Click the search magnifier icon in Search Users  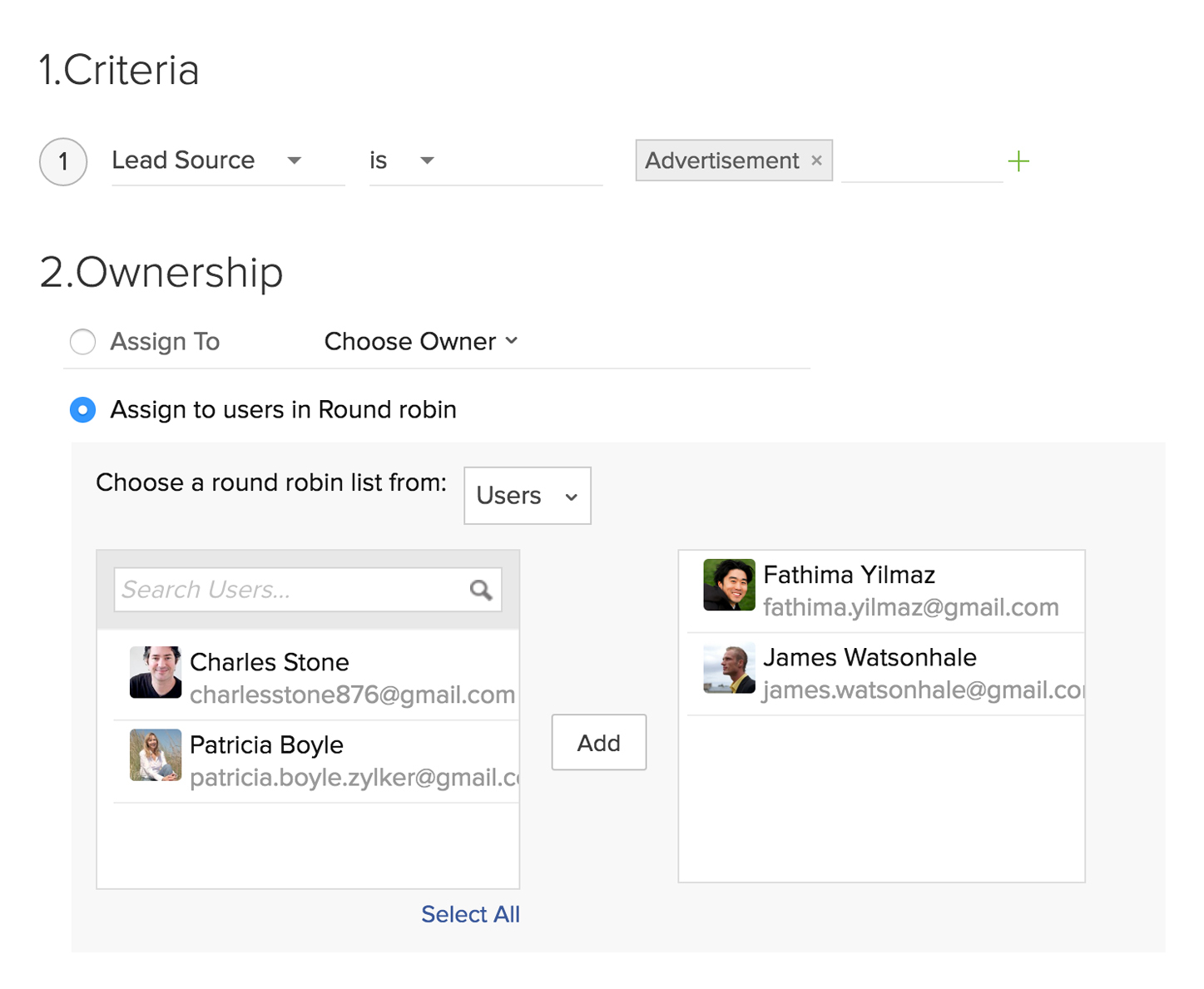pos(480,590)
